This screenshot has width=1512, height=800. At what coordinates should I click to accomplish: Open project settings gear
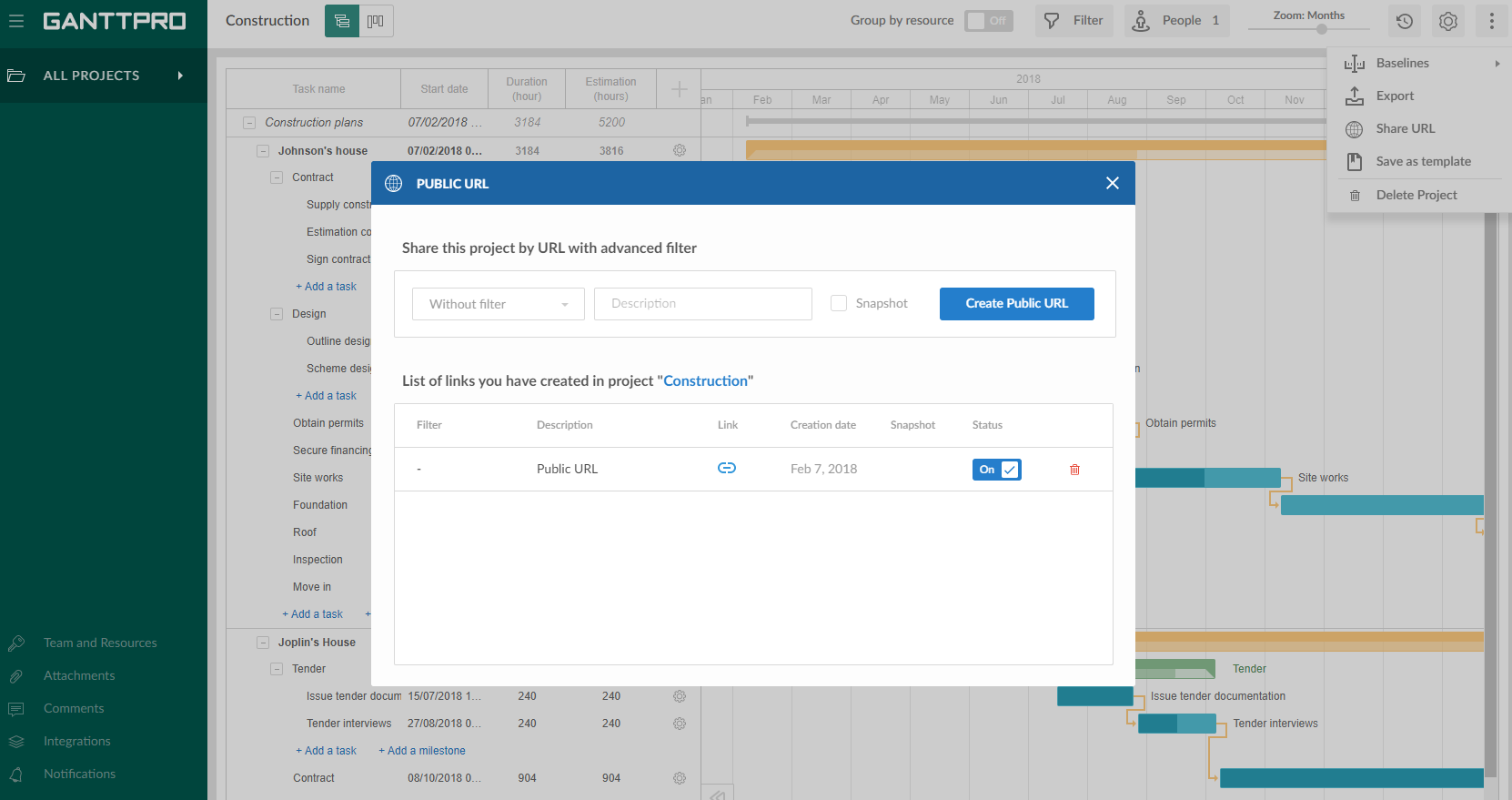click(x=1448, y=21)
